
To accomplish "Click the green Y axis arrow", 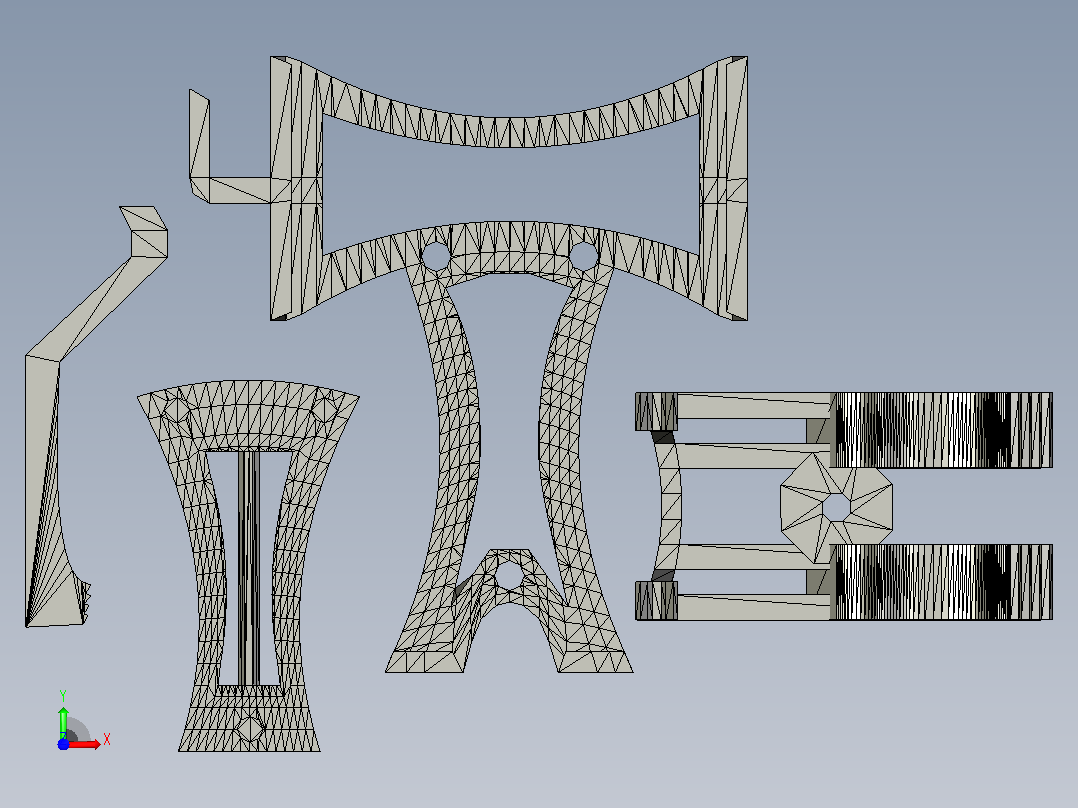I will point(63,723).
